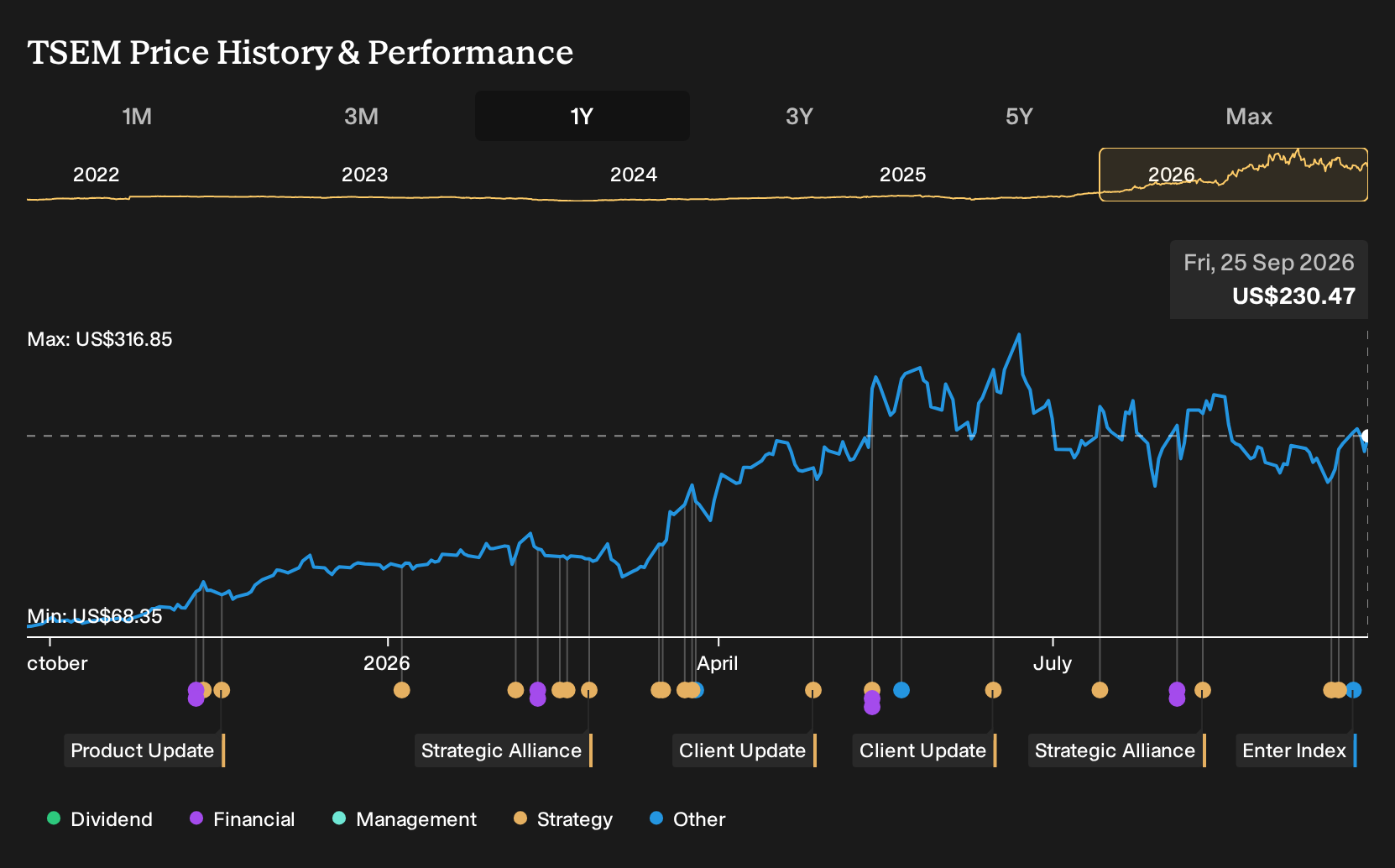Image resolution: width=1395 pixels, height=868 pixels.
Task: Toggle the Financial legend filter
Action: [x=243, y=819]
